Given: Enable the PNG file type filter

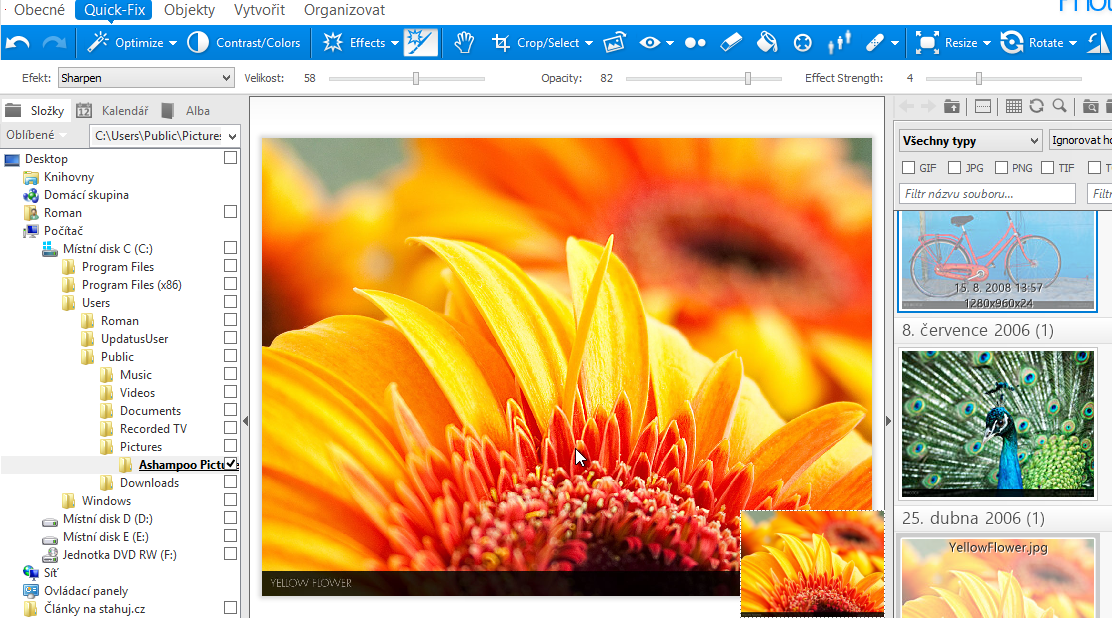Looking at the screenshot, I should [x=1001, y=167].
